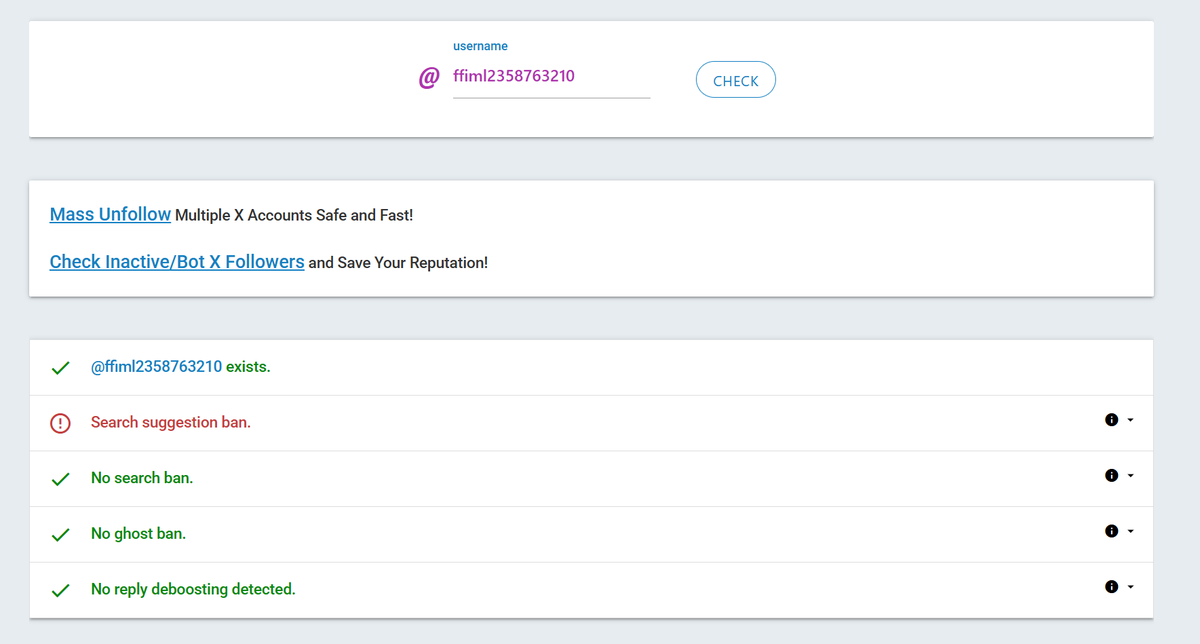1200x644 pixels.
Task: Open the Mass Unfollow link
Action: click(110, 214)
